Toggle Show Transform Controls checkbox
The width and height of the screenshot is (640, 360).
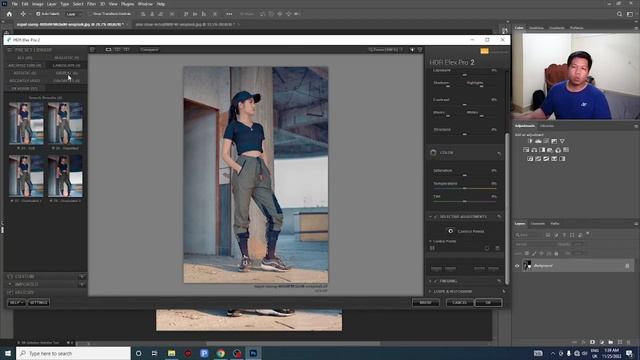91,14
